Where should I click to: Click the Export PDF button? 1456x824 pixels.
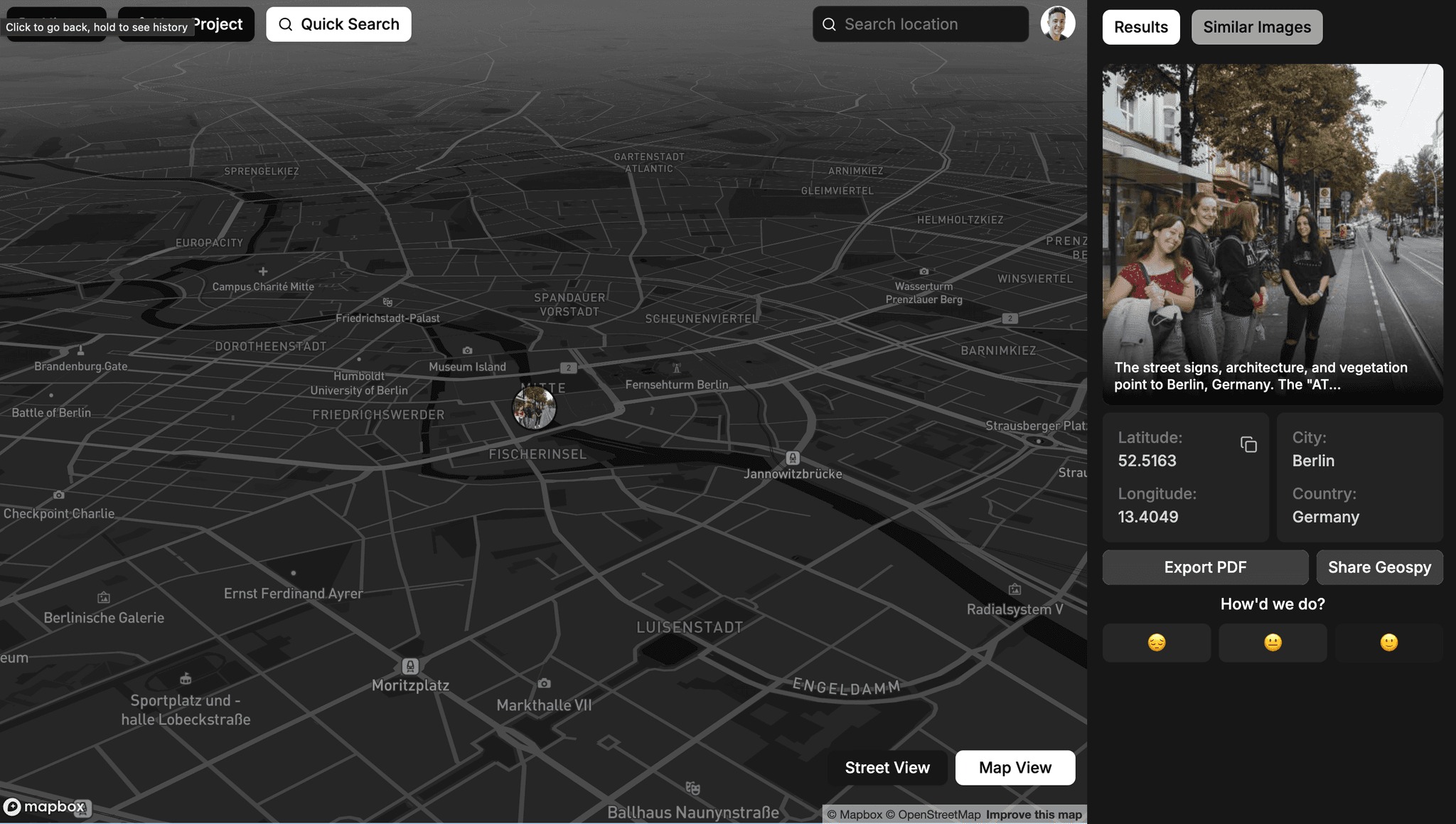tap(1205, 567)
